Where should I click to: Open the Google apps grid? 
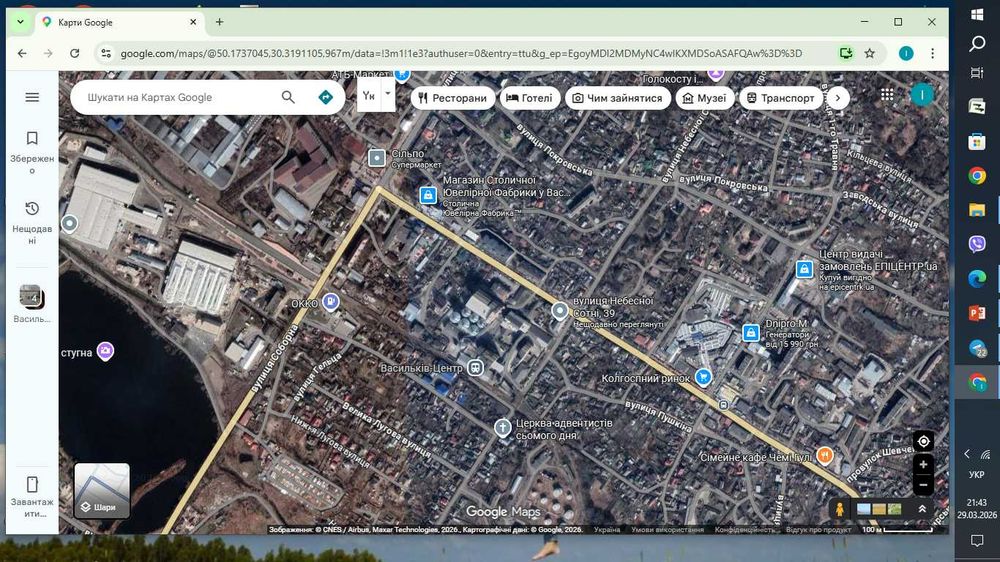(887, 95)
